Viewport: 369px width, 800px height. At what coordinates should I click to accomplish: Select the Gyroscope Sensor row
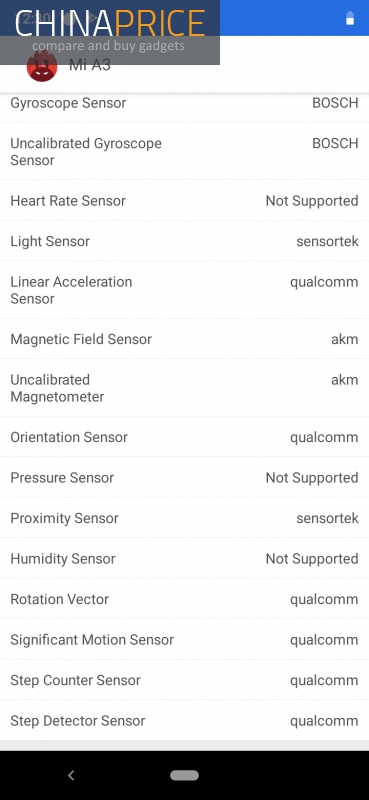coord(184,103)
